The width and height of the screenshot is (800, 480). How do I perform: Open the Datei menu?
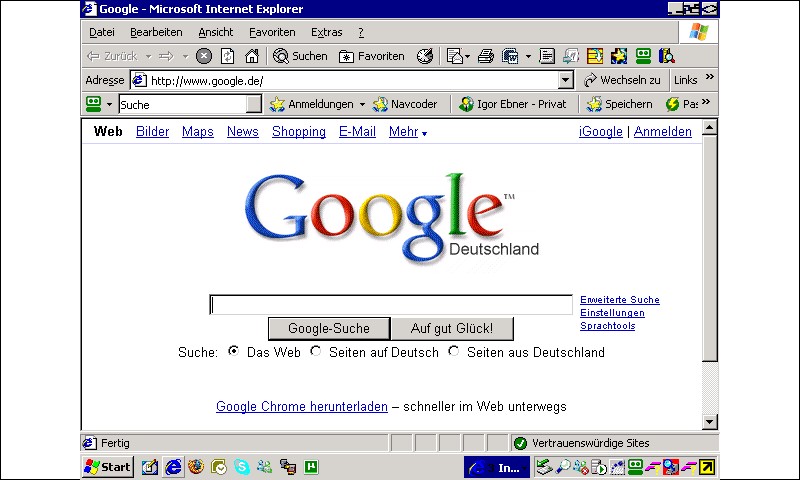(x=102, y=32)
